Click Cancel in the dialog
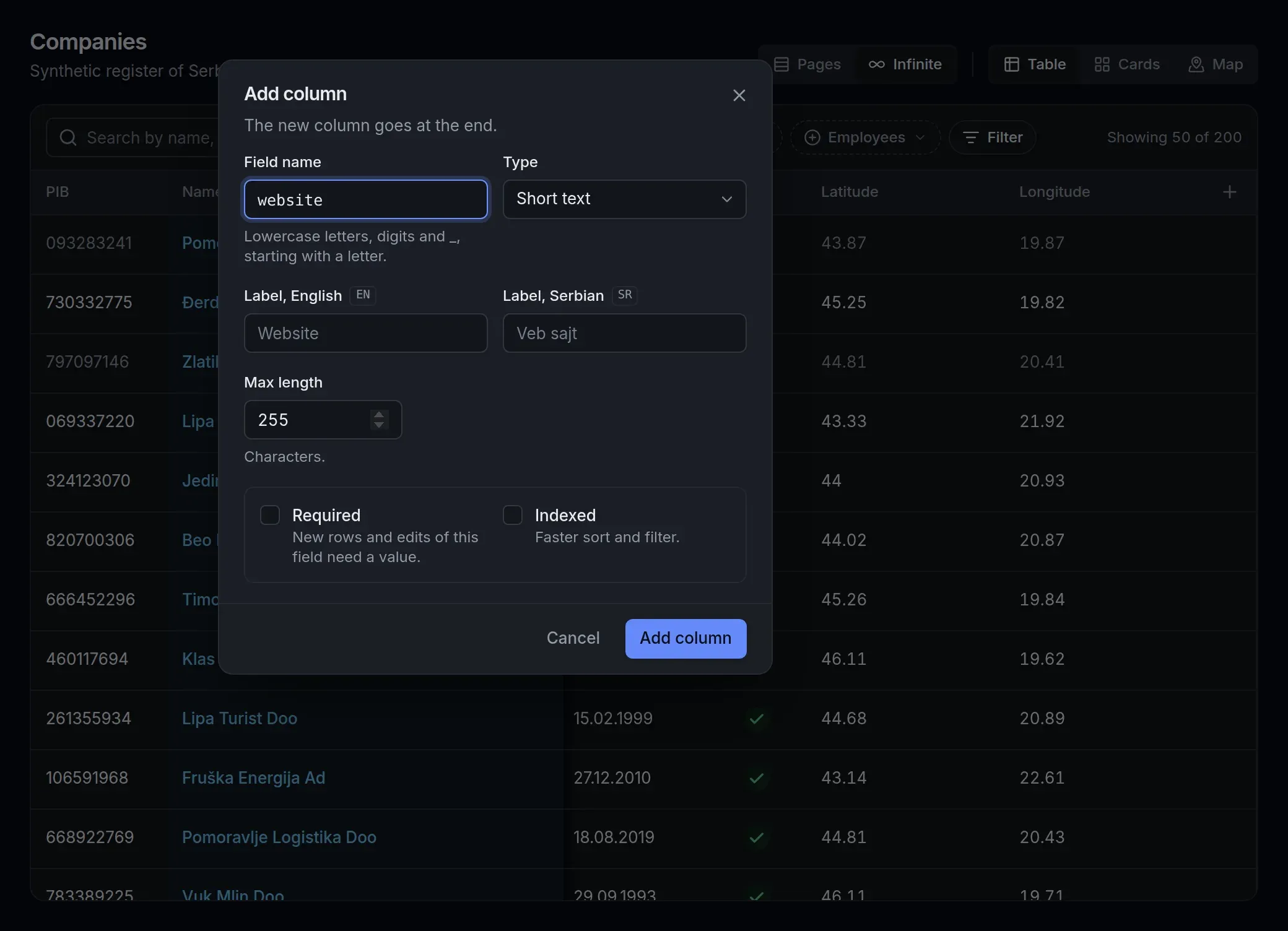The height and width of the screenshot is (931, 1288). click(573, 638)
